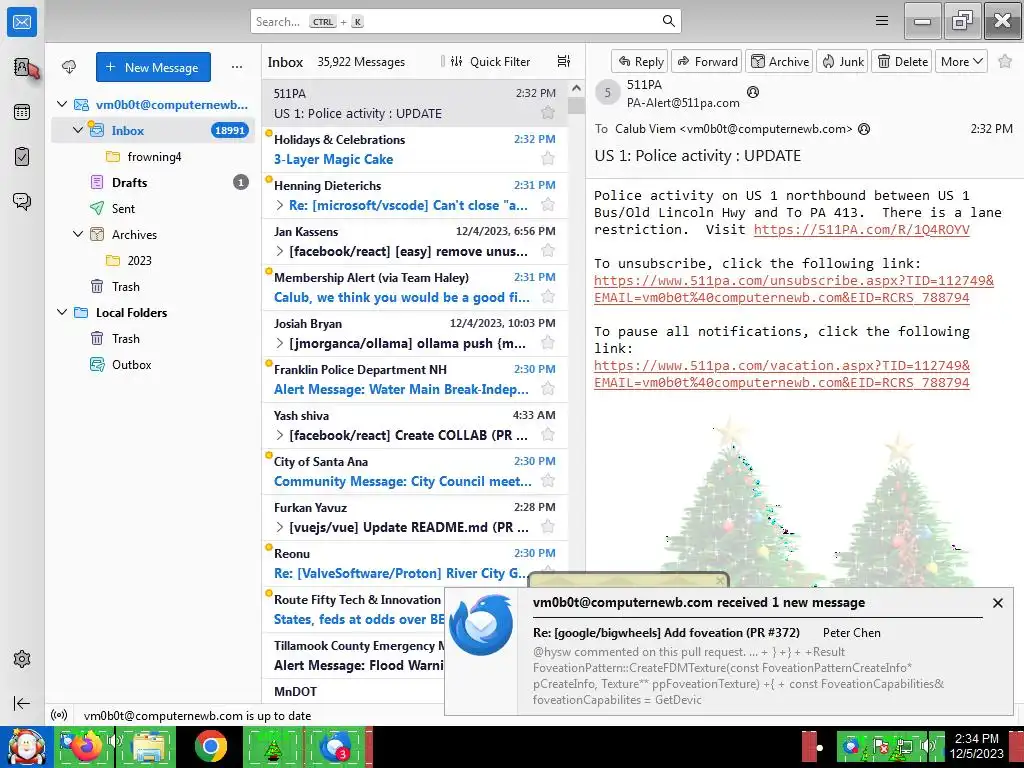1024x768 pixels.
Task: Open the Chat space
Action: (x=22, y=201)
